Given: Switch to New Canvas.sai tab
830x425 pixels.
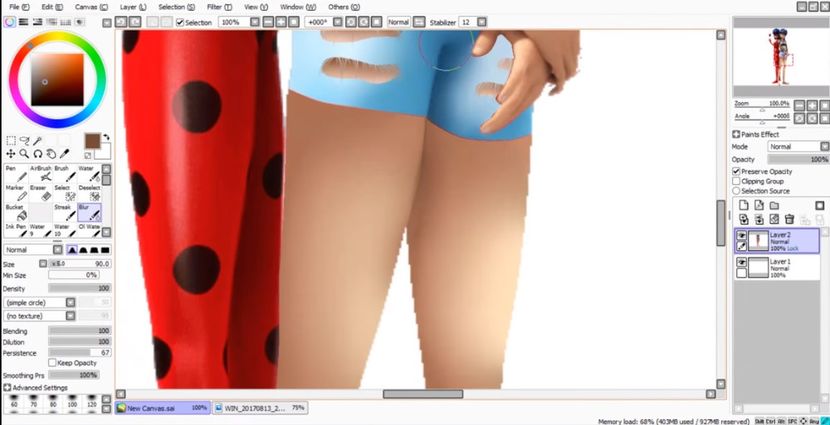Looking at the screenshot, I should 163,408.
